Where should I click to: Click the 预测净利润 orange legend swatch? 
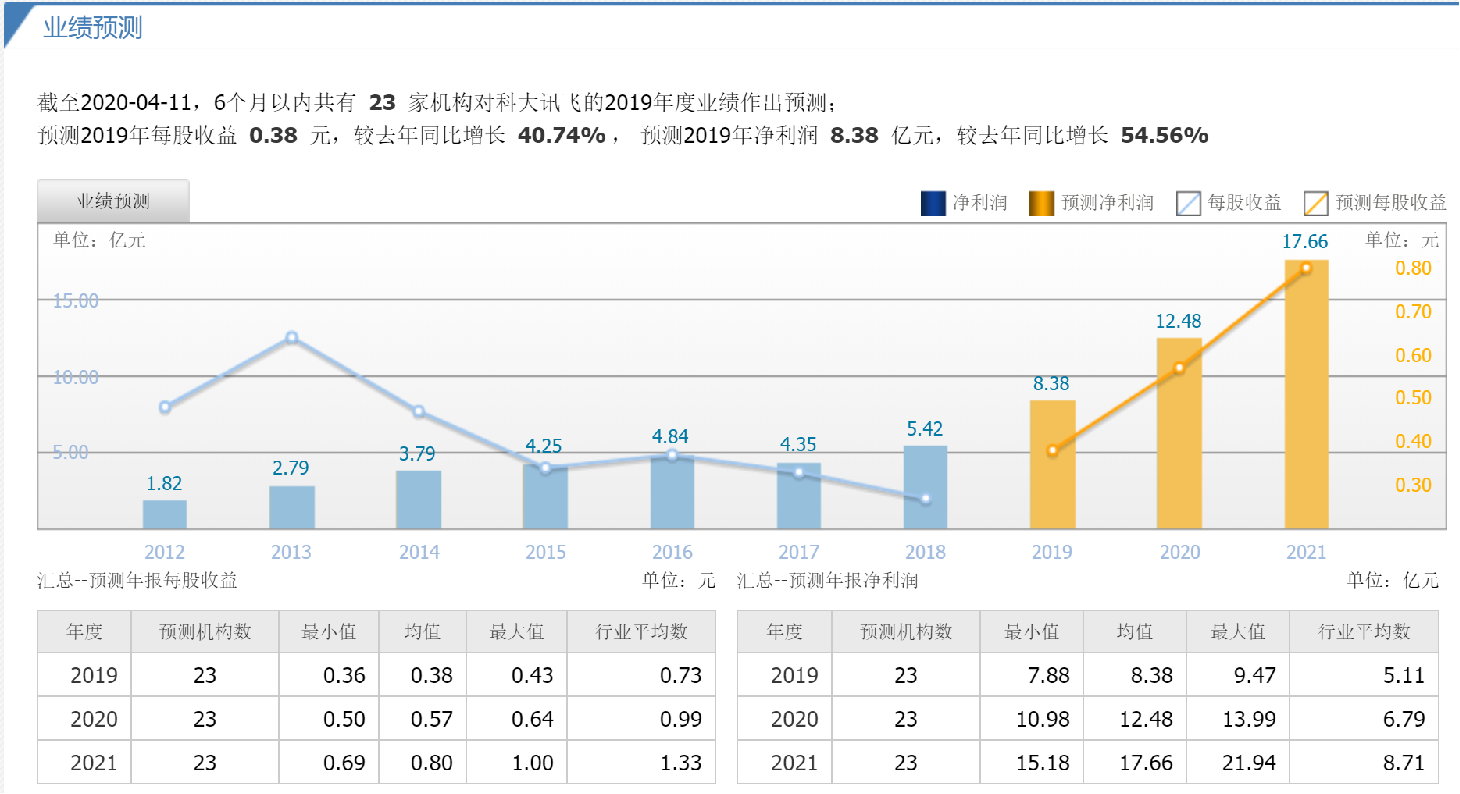point(1040,203)
